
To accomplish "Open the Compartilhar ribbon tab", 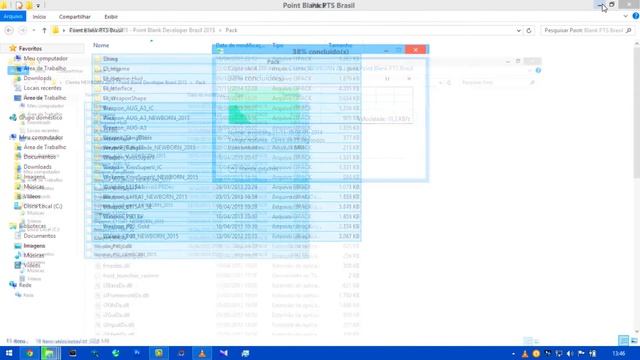I will (x=75, y=17).
